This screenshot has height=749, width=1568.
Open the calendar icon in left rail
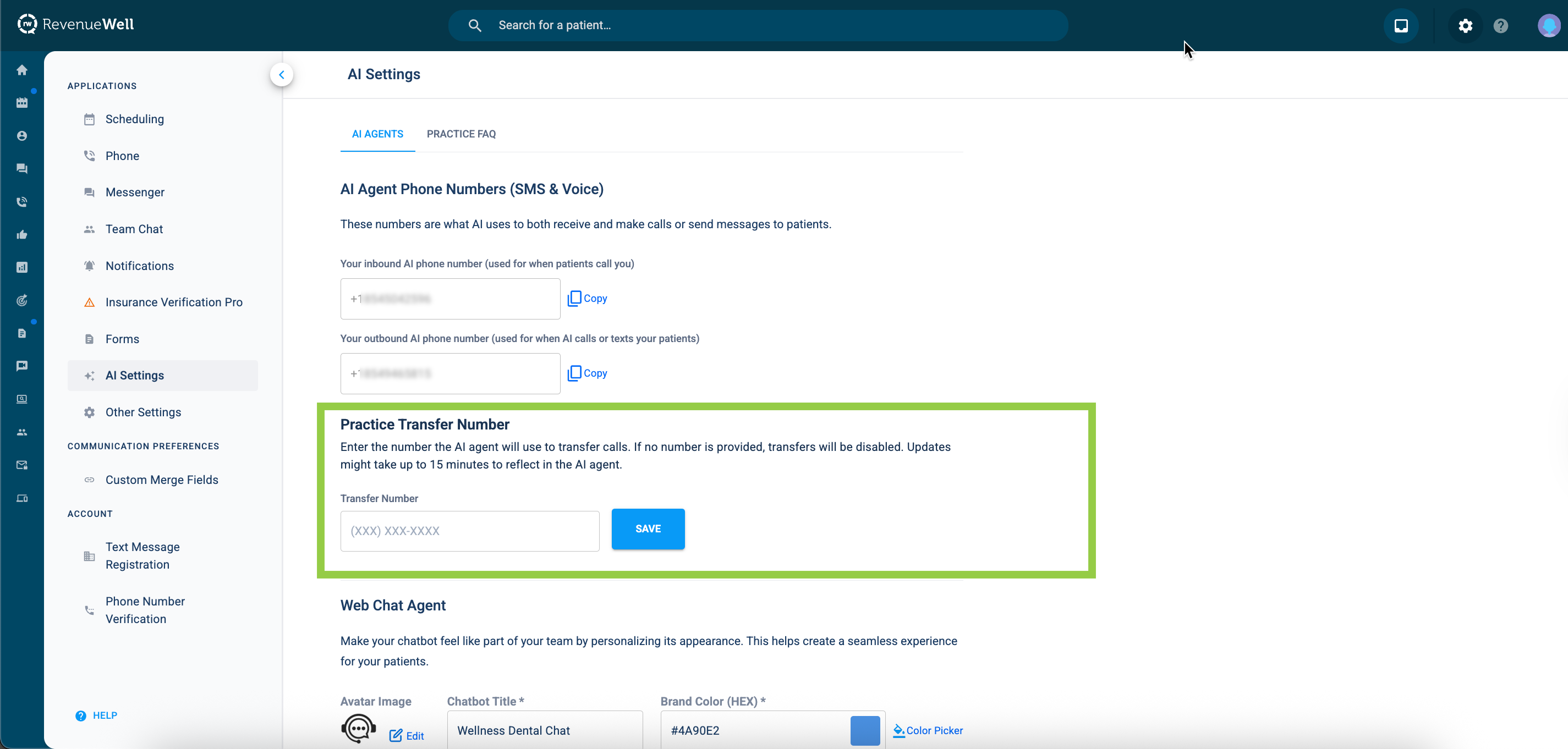tap(22, 103)
